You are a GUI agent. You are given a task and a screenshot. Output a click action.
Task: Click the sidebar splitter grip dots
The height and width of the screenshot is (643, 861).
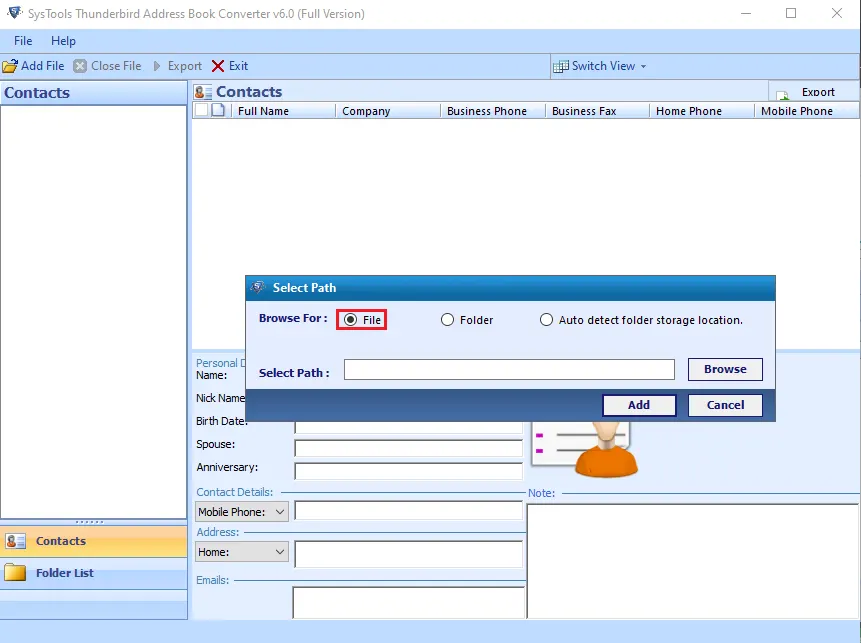[x=90, y=522]
